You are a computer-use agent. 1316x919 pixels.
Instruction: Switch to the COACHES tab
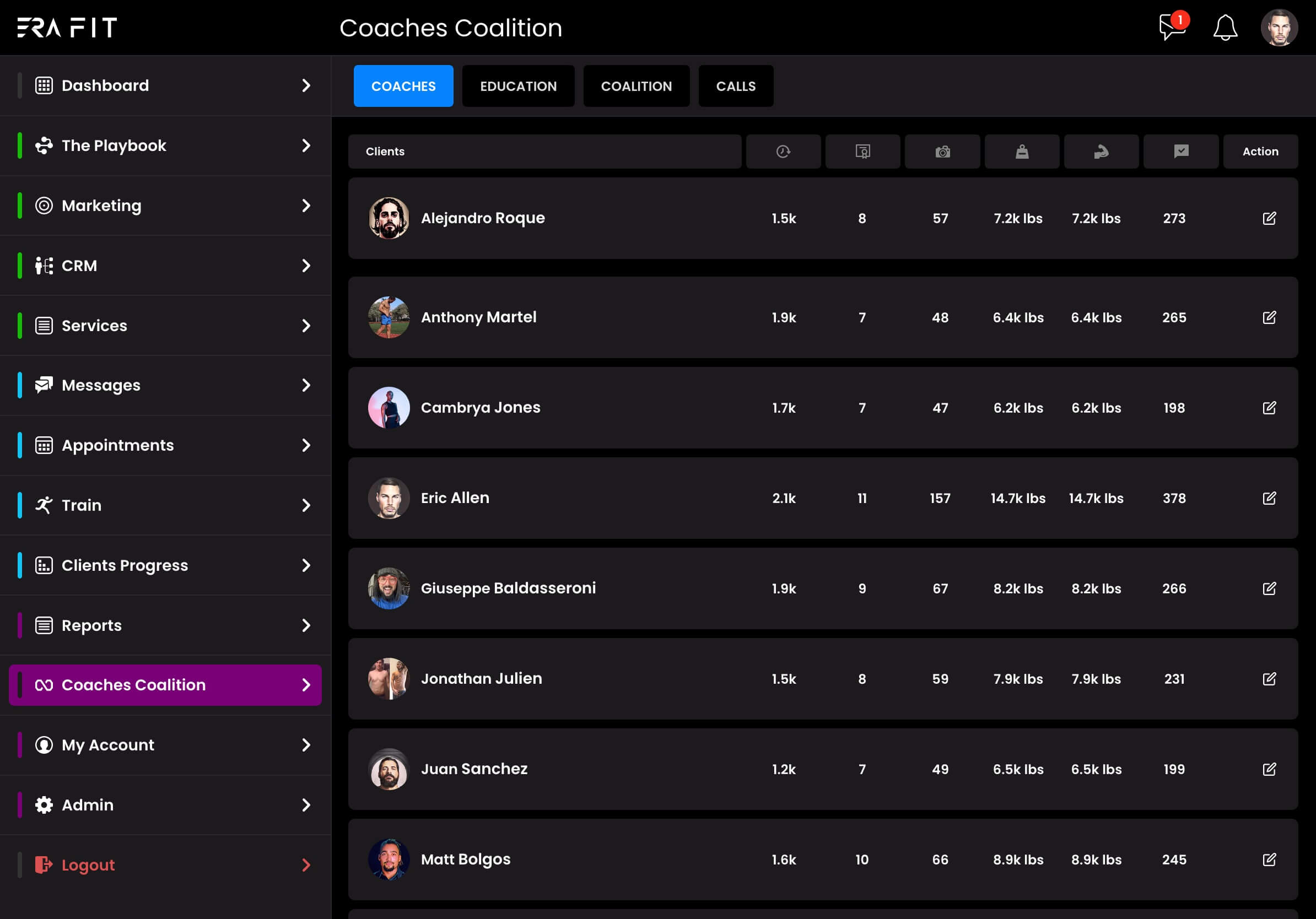pos(403,86)
